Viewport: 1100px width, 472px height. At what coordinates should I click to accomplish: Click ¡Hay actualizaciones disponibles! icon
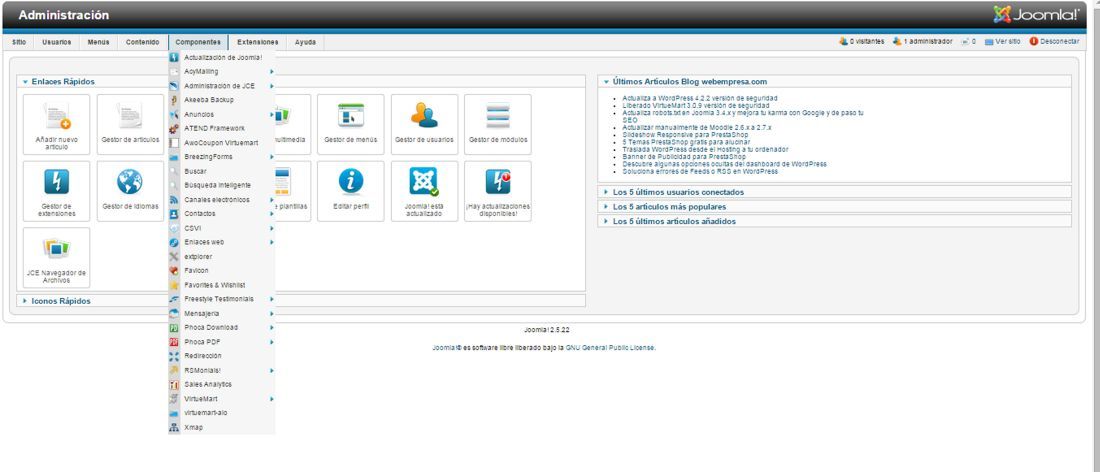(x=498, y=191)
